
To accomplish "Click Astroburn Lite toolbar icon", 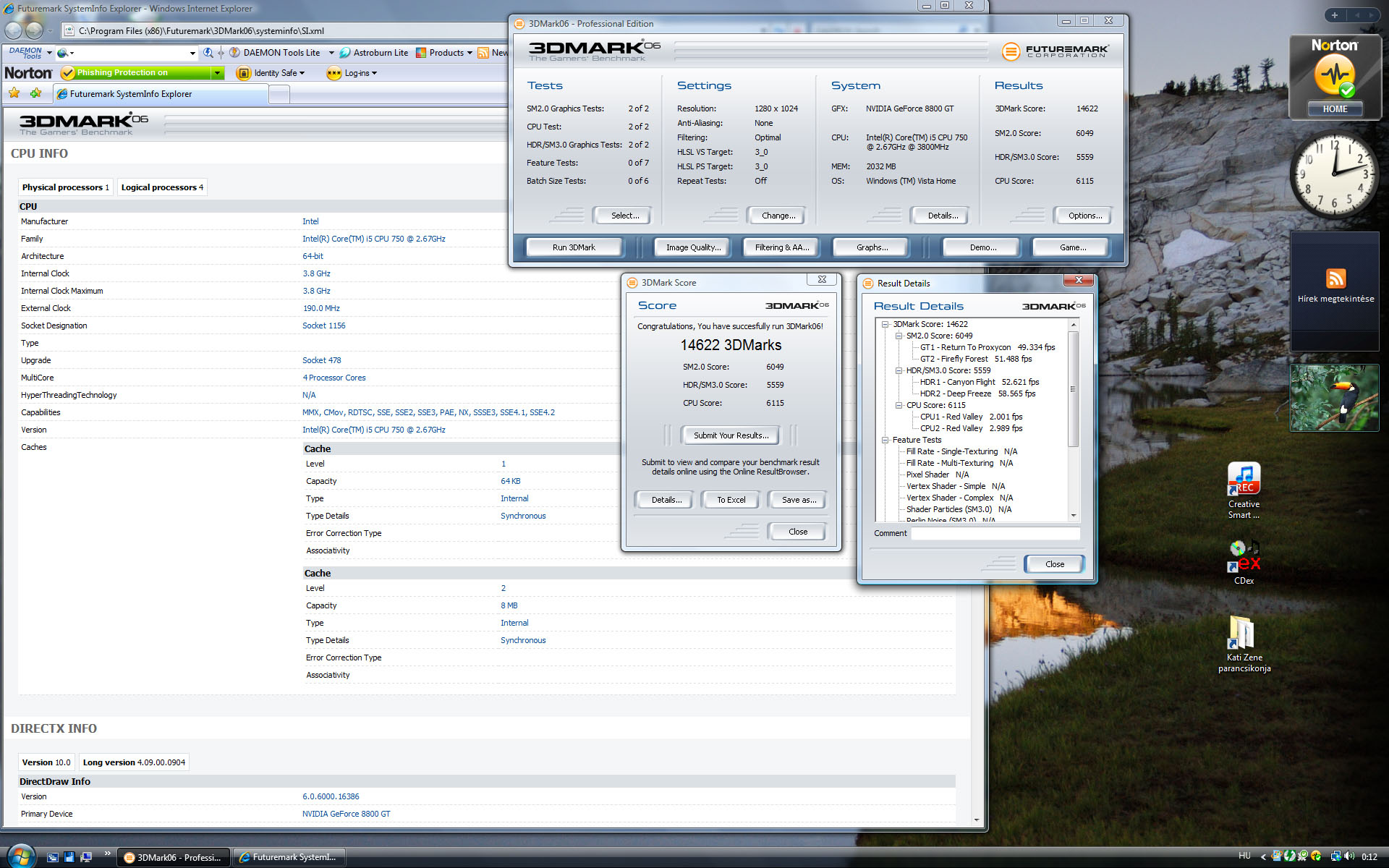I will (345, 53).
